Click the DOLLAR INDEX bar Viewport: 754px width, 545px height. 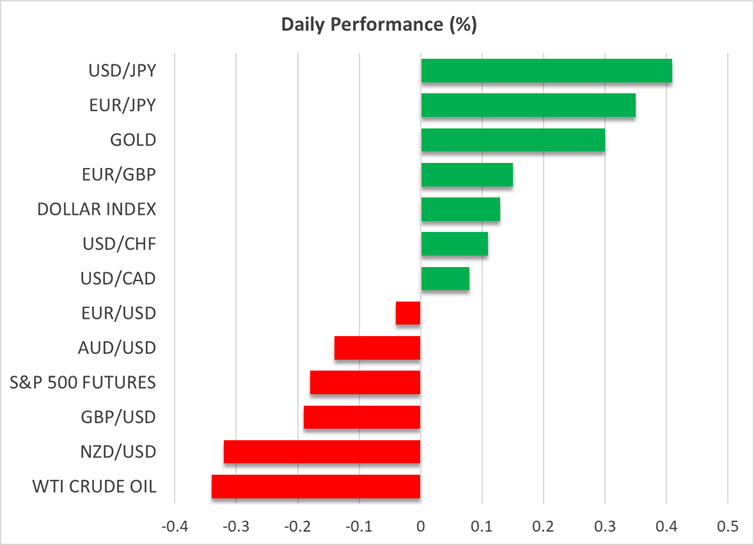pos(460,210)
